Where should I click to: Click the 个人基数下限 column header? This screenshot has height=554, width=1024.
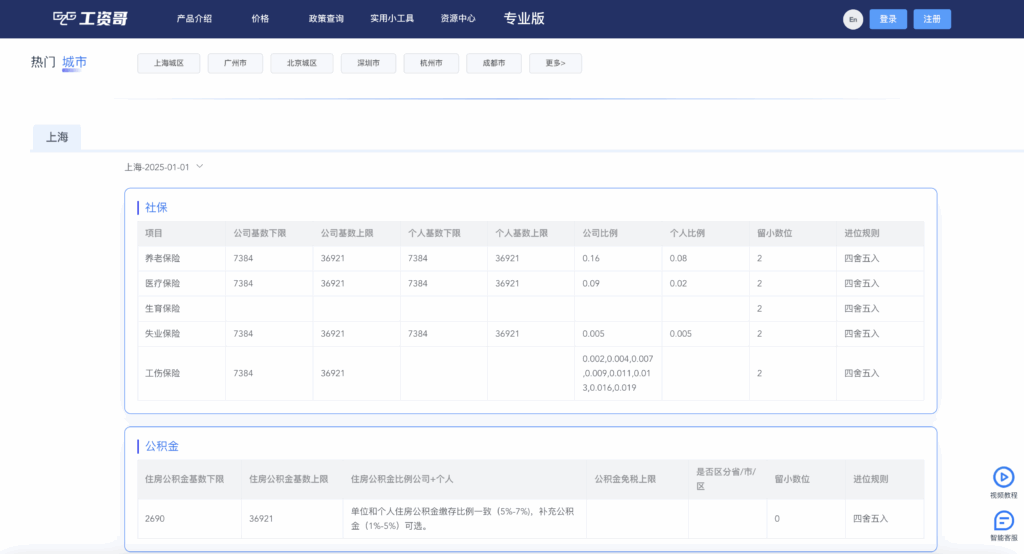434,233
